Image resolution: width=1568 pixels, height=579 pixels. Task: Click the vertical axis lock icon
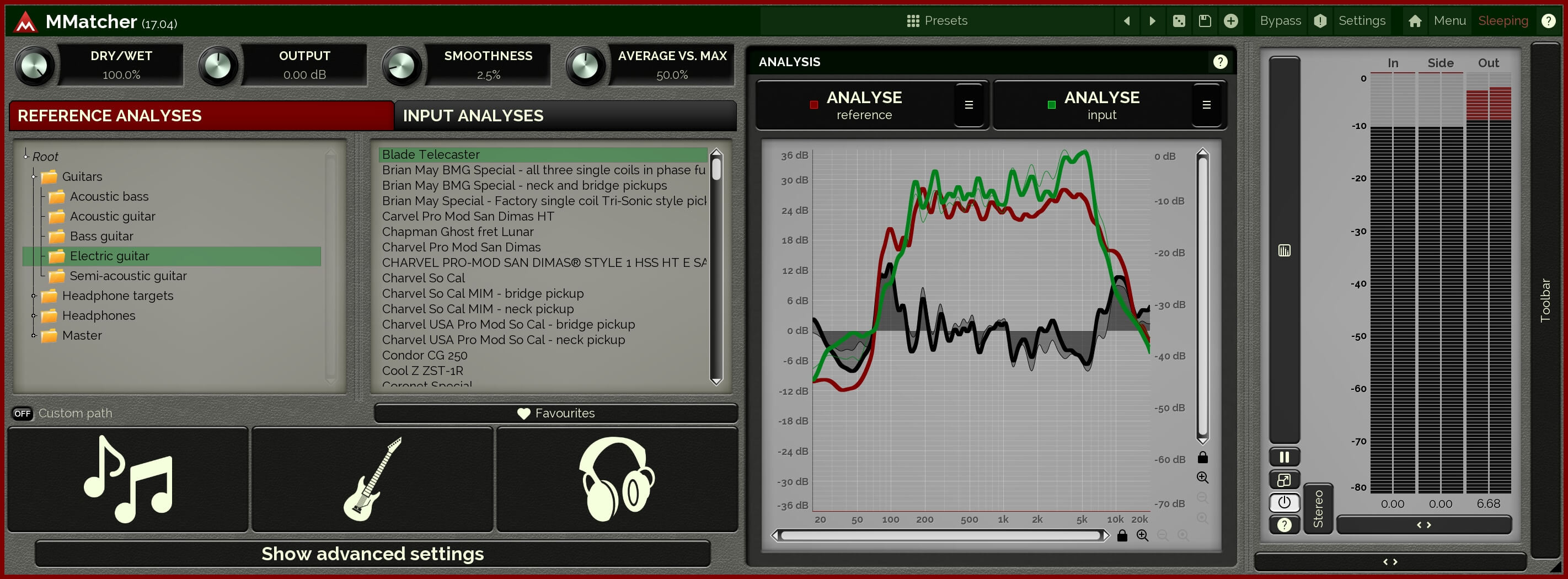1202,457
